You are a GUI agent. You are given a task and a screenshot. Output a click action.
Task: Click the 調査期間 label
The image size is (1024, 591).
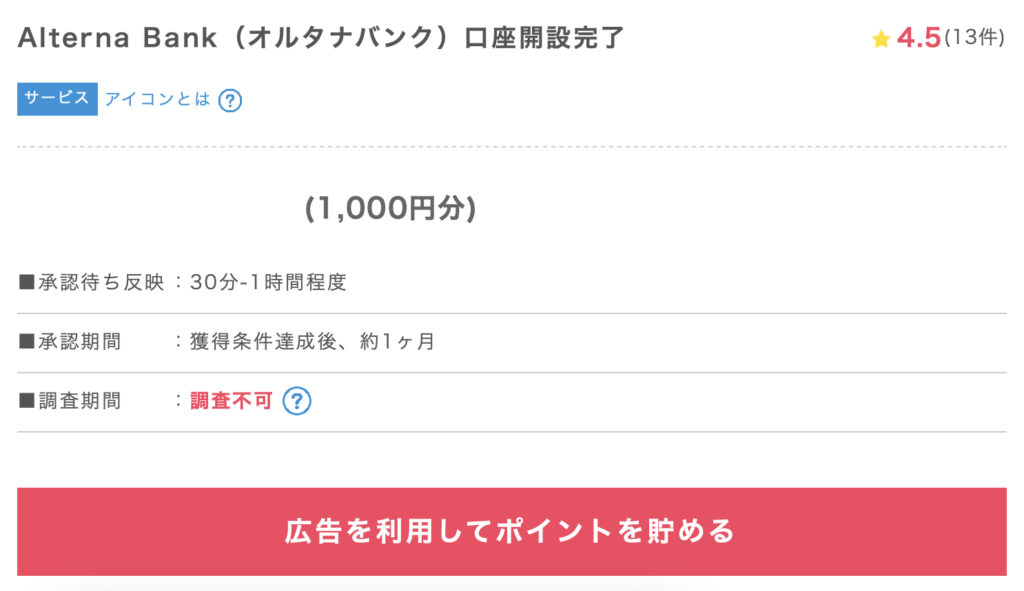(x=80, y=400)
